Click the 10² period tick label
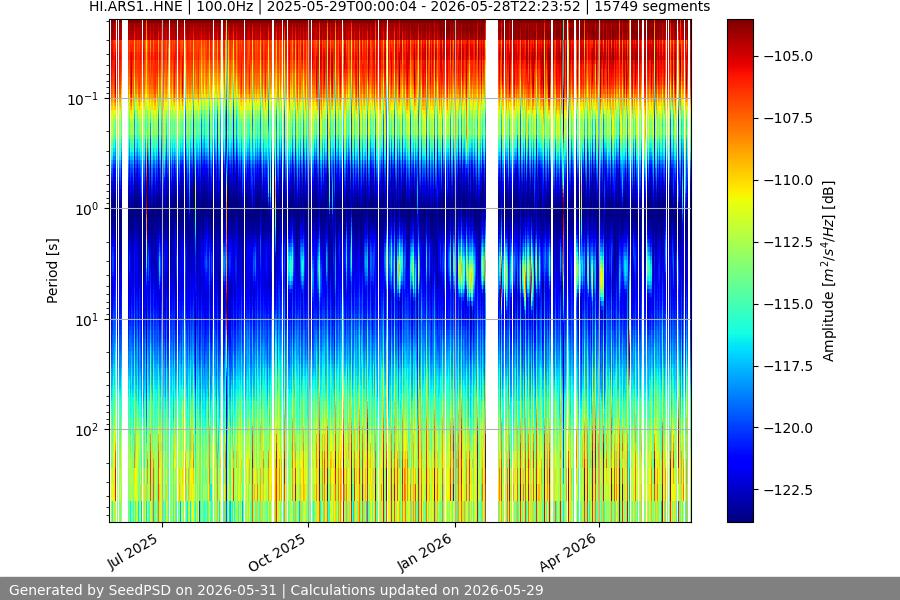Image resolution: width=900 pixels, height=600 pixels. (x=87, y=430)
